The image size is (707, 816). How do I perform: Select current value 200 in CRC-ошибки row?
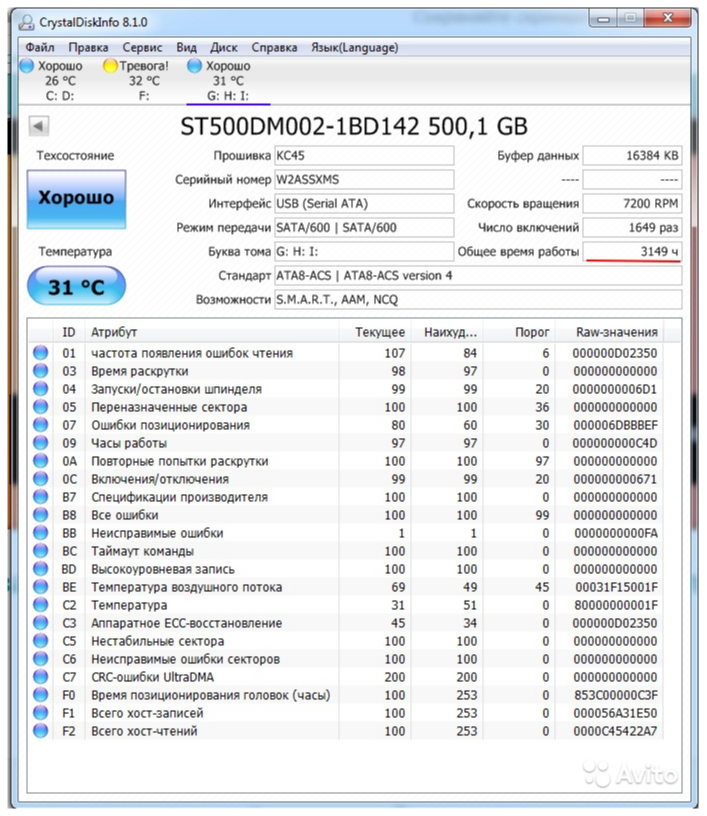[x=394, y=677]
